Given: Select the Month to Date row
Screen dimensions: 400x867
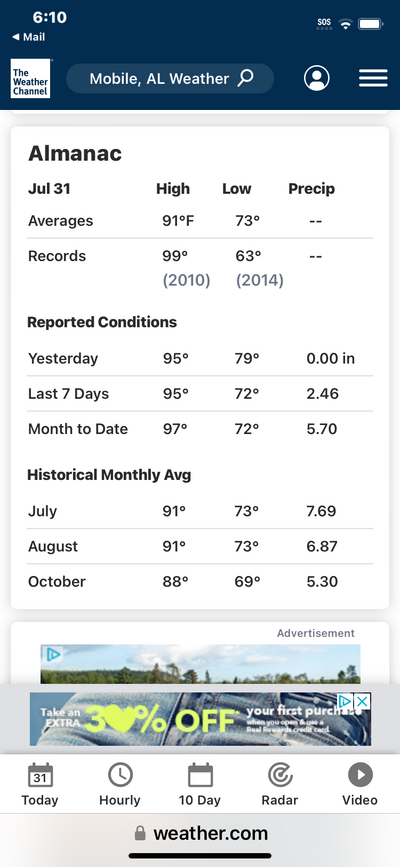Looking at the screenshot, I should tap(200, 429).
